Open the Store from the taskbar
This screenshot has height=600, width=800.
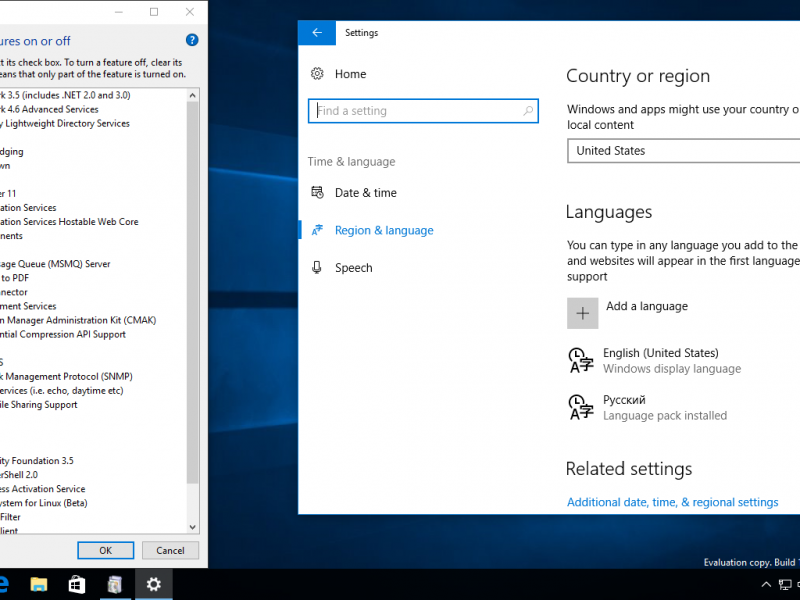pos(77,585)
